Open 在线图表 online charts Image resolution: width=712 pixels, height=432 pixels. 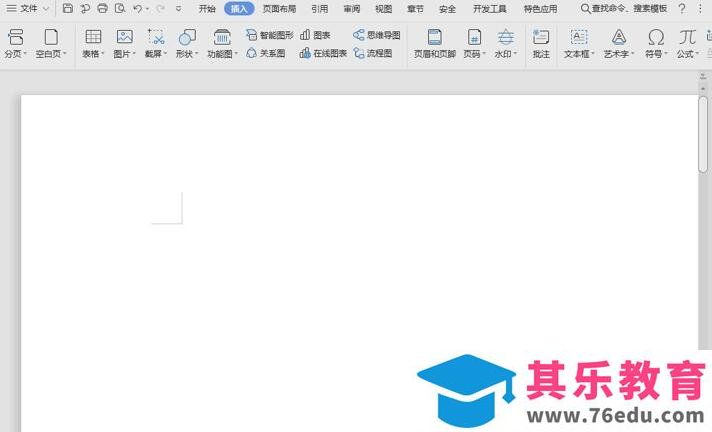click(323, 54)
